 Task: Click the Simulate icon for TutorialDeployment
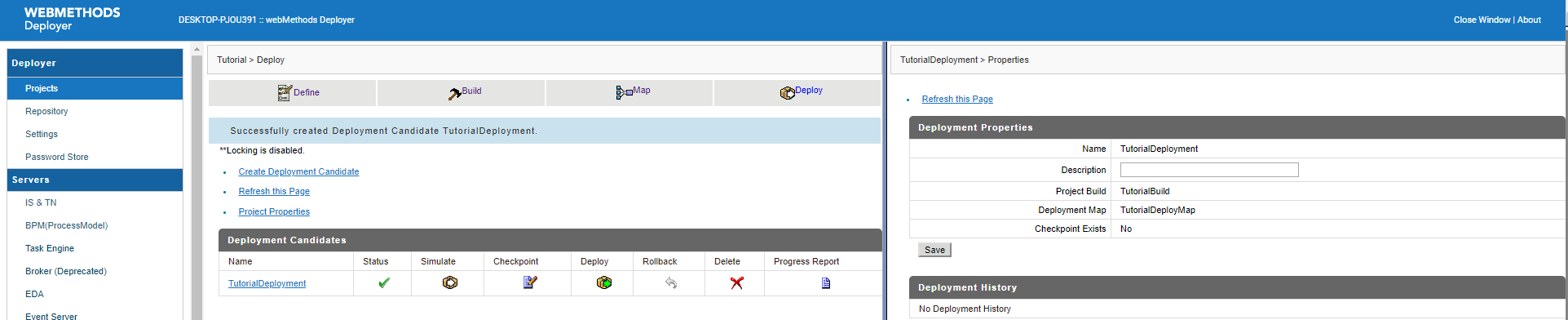click(450, 282)
